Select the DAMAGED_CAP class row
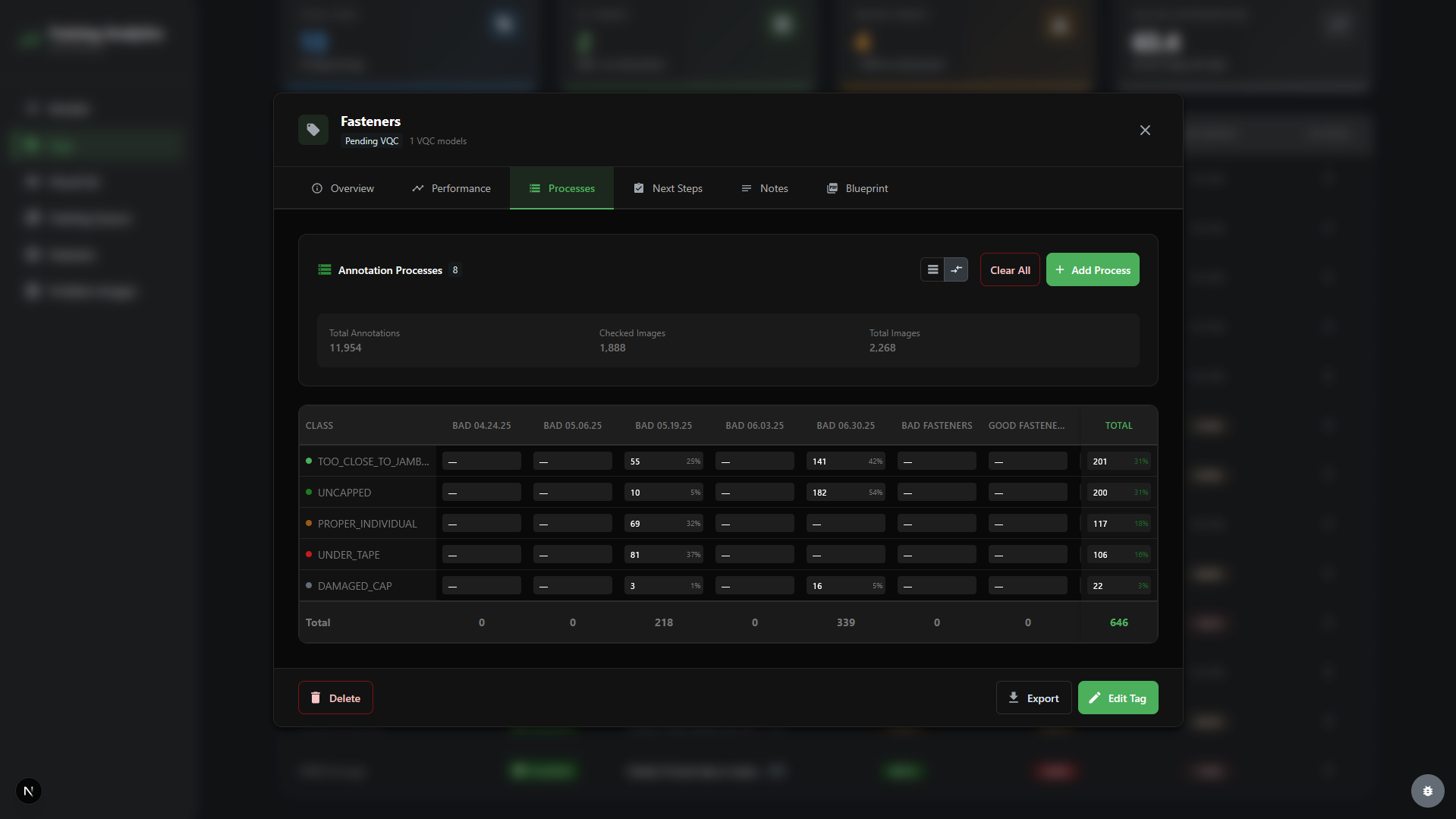Viewport: 1456px width, 819px height. click(728, 585)
